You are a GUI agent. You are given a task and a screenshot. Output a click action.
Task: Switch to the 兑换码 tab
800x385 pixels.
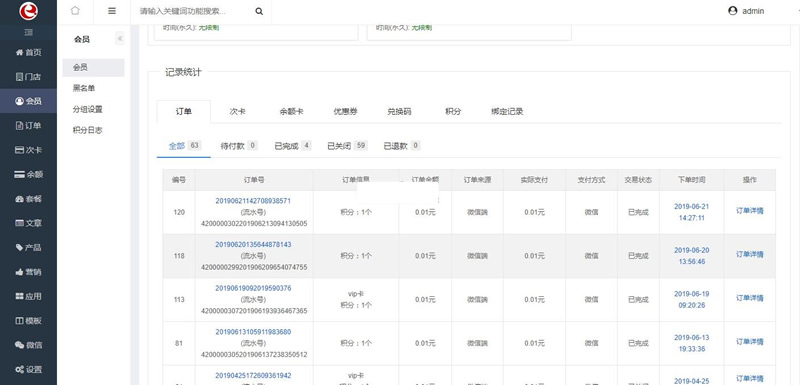tap(399, 112)
